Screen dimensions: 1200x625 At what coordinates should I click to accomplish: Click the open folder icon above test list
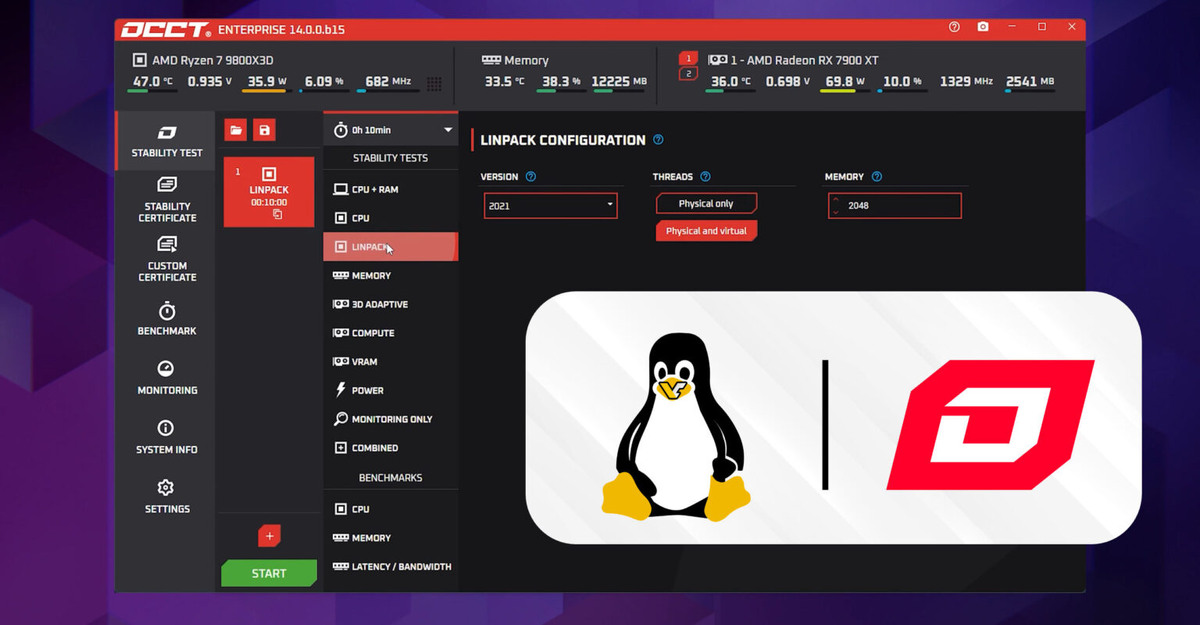pyautogui.click(x=235, y=130)
